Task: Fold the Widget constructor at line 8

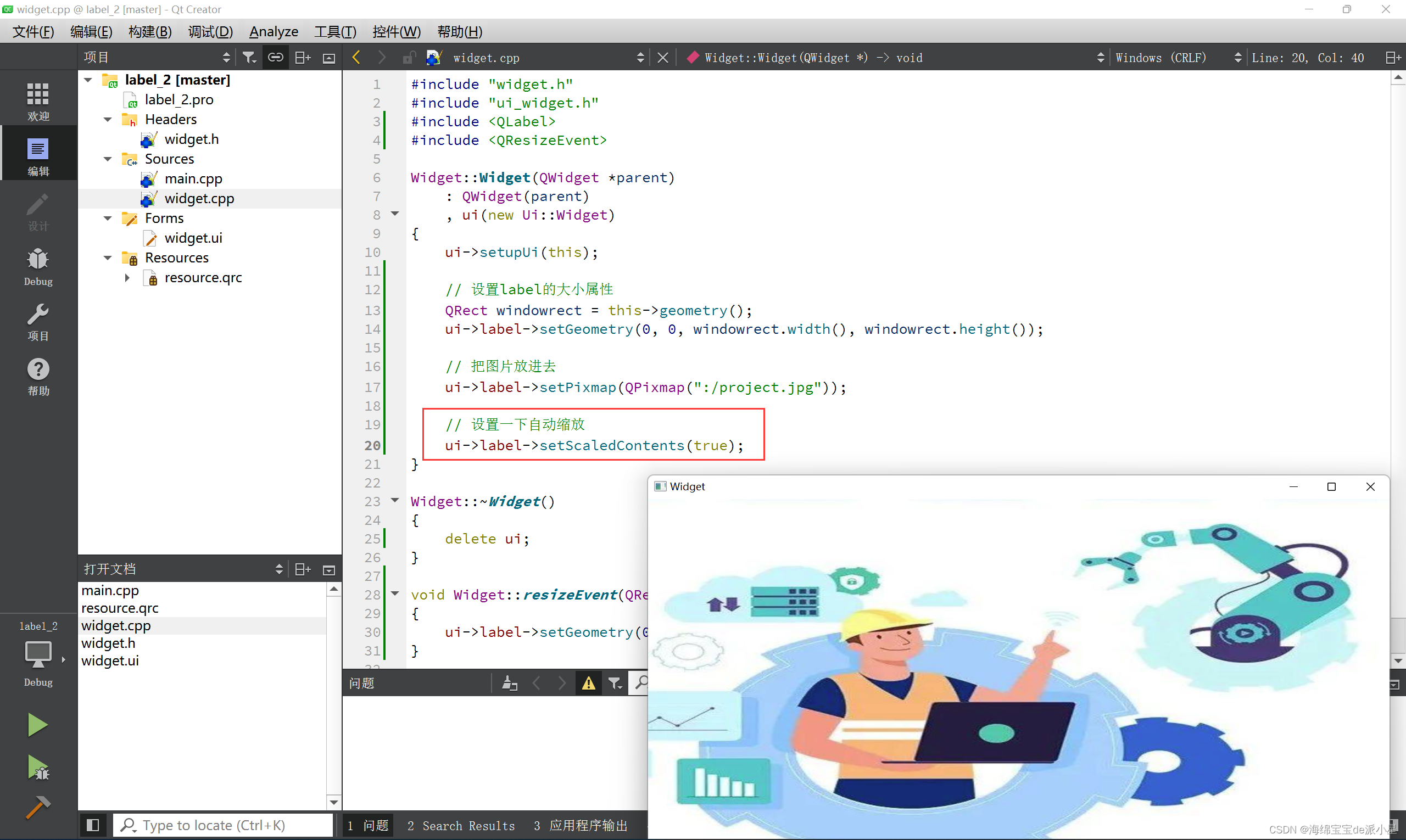Action: [x=395, y=214]
